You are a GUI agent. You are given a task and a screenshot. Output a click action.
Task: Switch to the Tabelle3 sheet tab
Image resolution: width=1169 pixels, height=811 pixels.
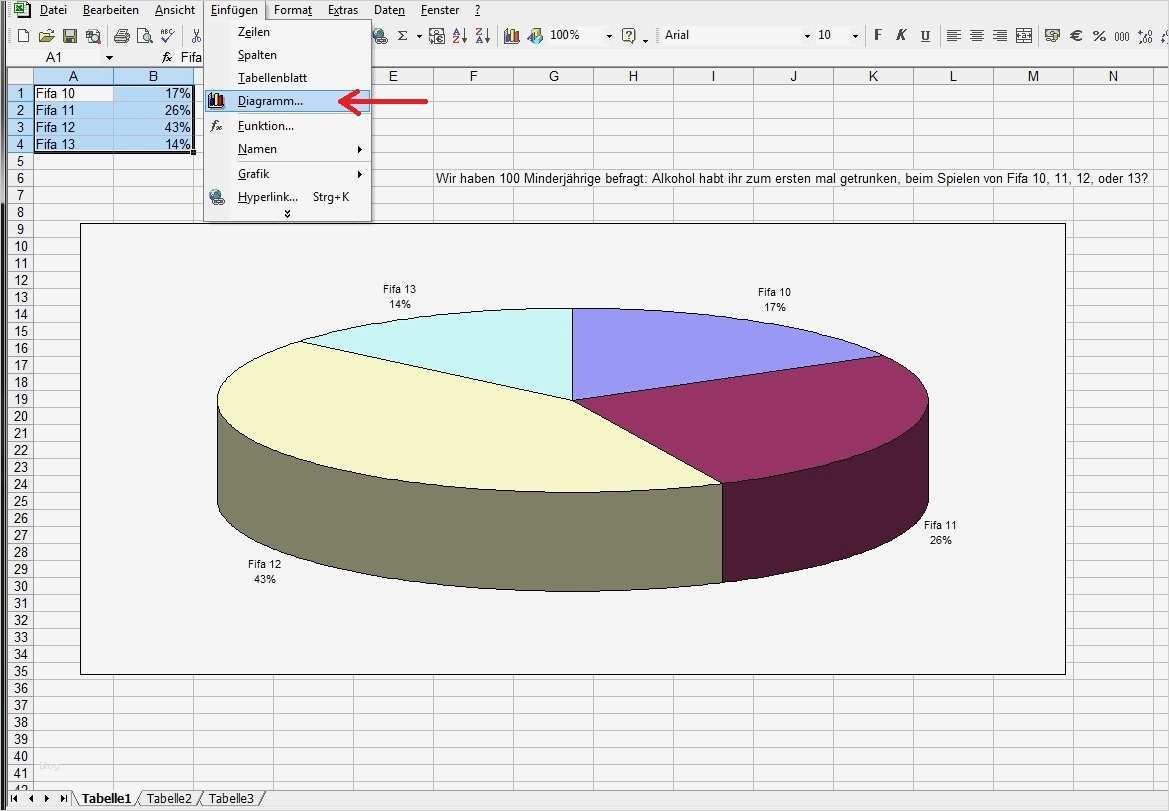click(x=230, y=798)
